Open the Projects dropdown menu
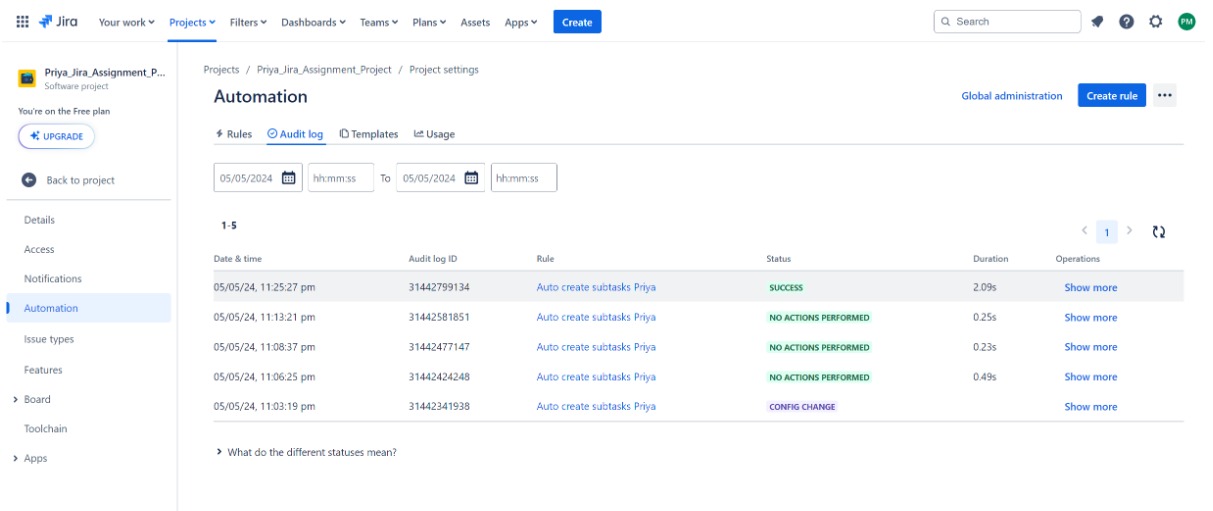The image size is (1213, 511). (192, 22)
